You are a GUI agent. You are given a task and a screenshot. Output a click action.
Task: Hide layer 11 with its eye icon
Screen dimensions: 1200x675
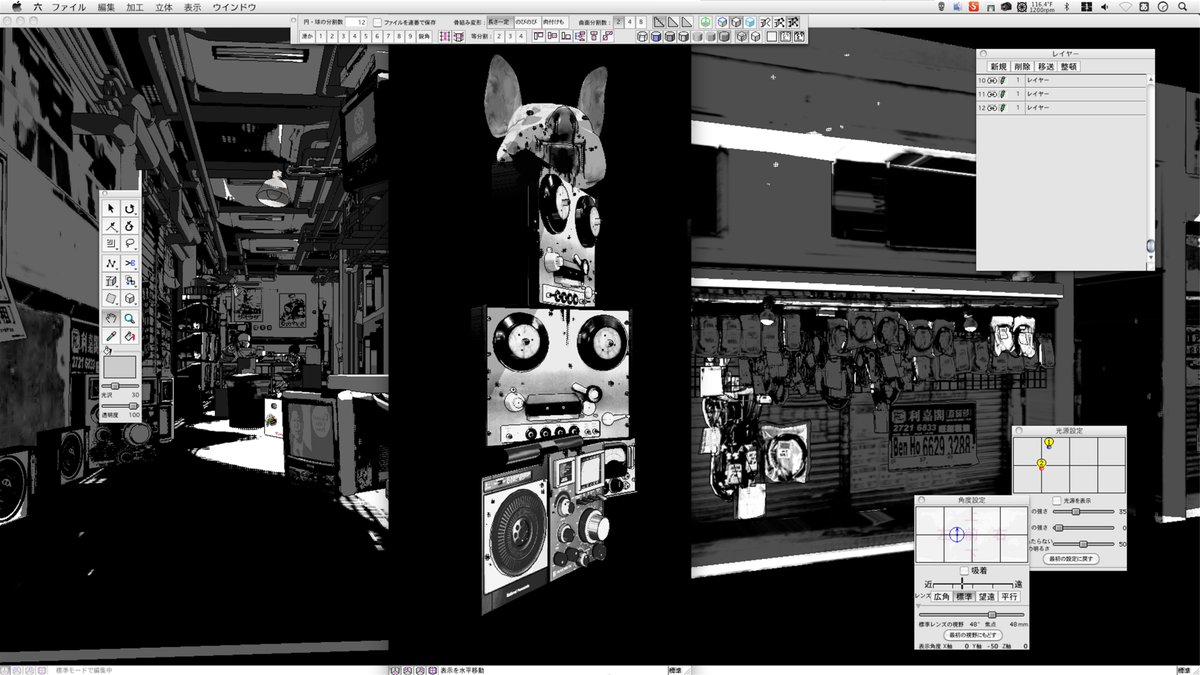[x=994, y=93]
